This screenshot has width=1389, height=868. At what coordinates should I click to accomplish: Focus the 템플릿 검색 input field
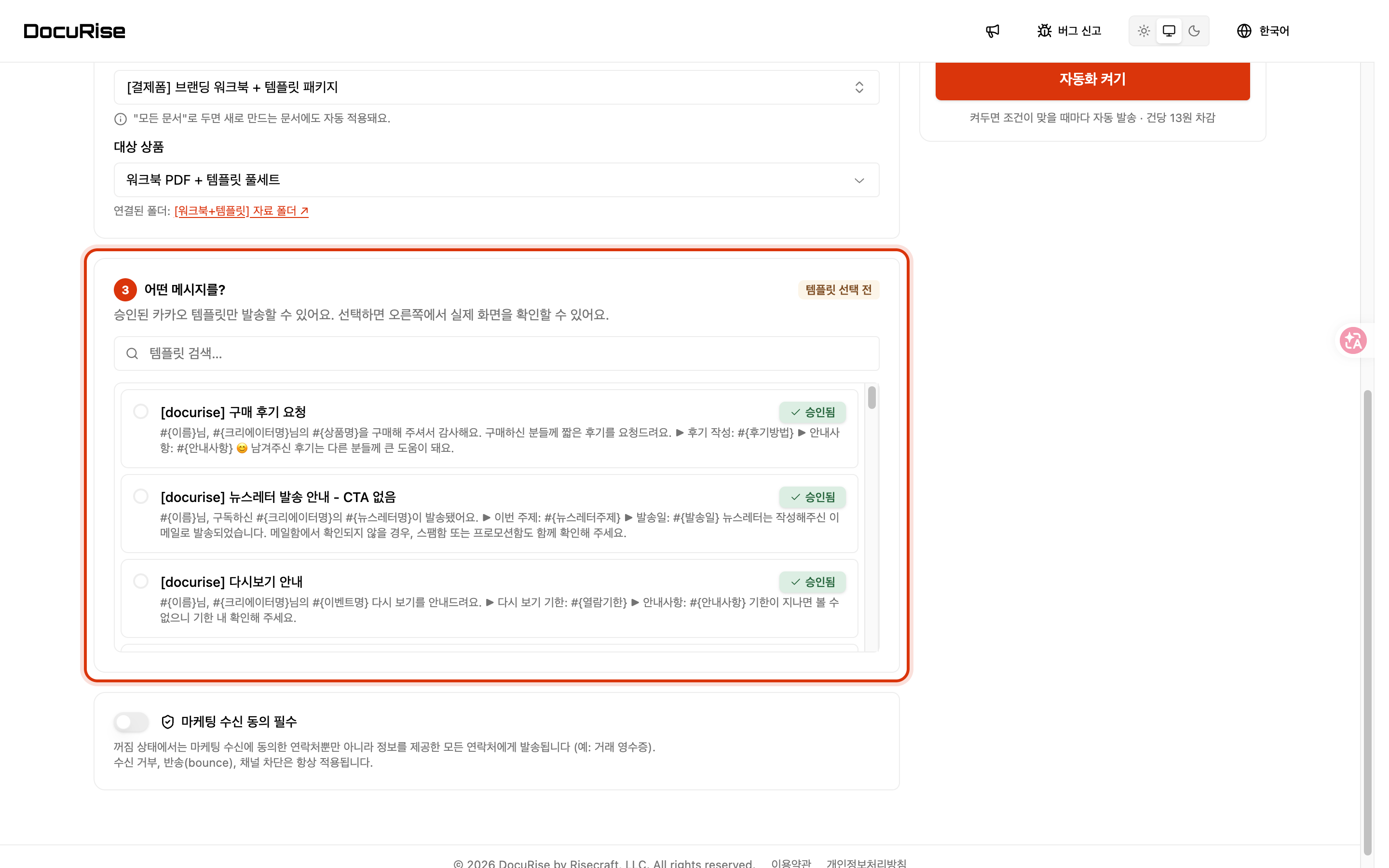coord(496,353)
